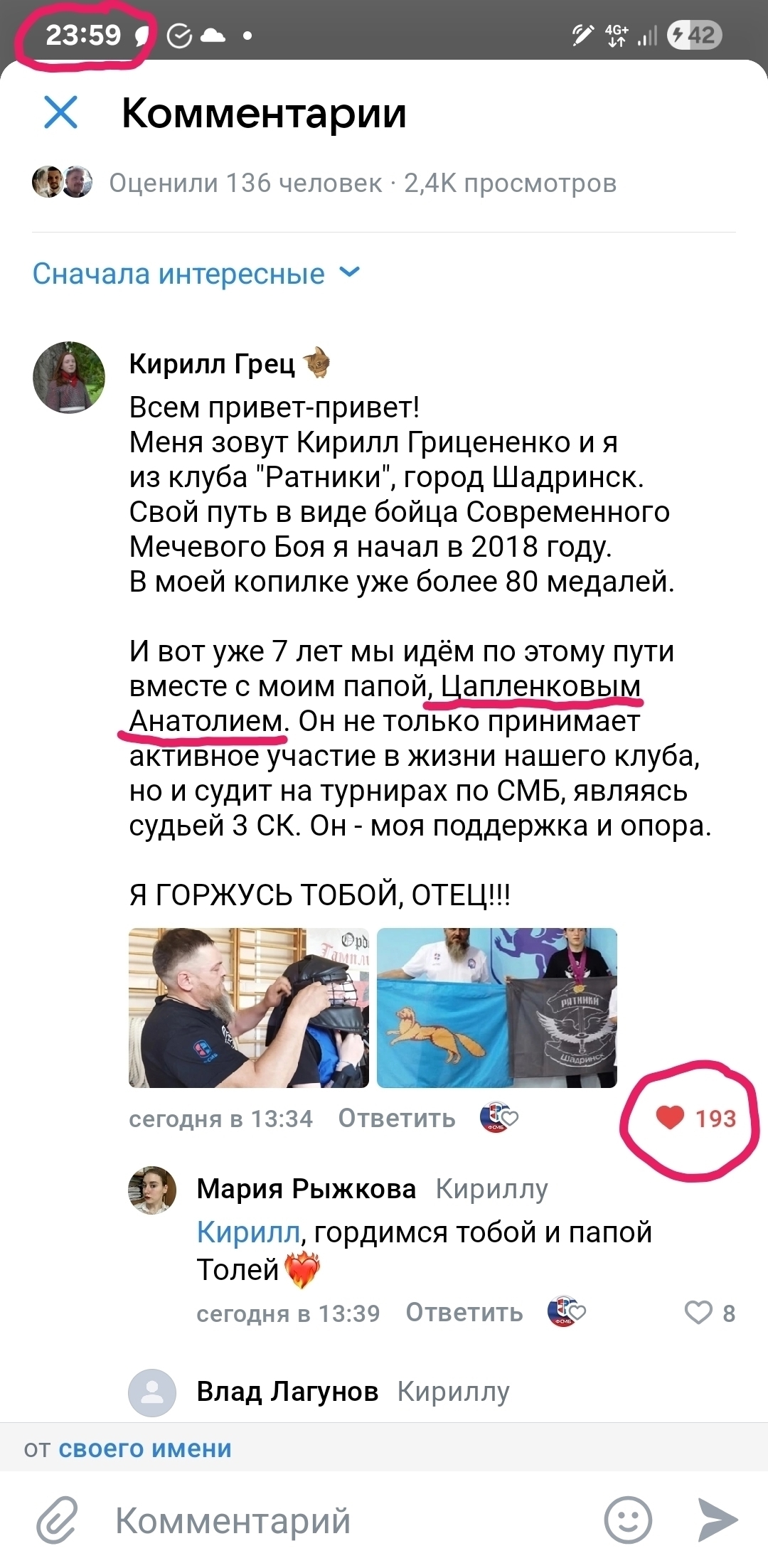View the photo with the fox flag
The image size is (768, 1568).
pos(497,1008)
